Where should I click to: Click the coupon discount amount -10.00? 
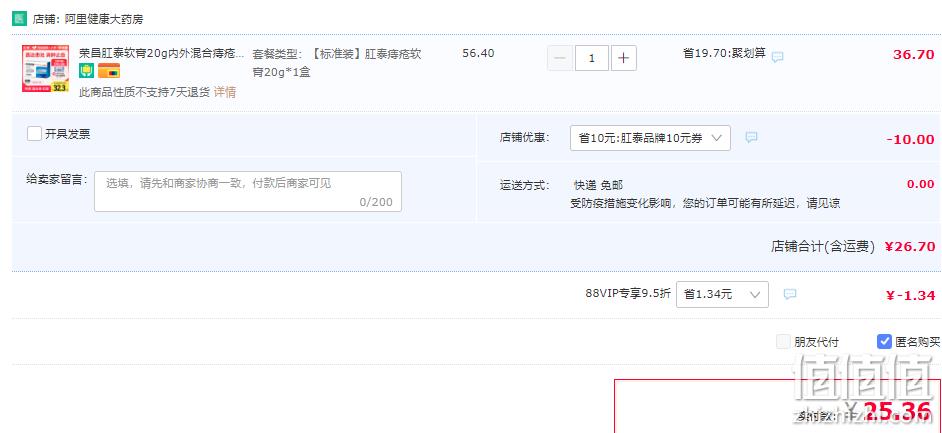coord(910,139)
